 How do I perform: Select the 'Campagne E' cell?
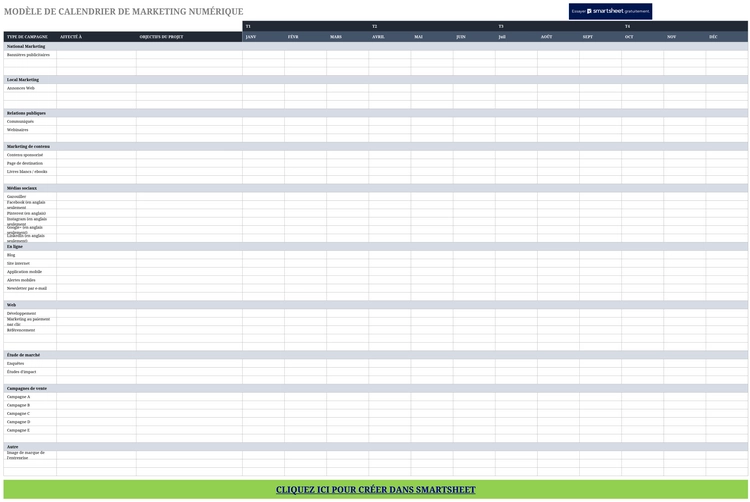click(x=30, y=430)
